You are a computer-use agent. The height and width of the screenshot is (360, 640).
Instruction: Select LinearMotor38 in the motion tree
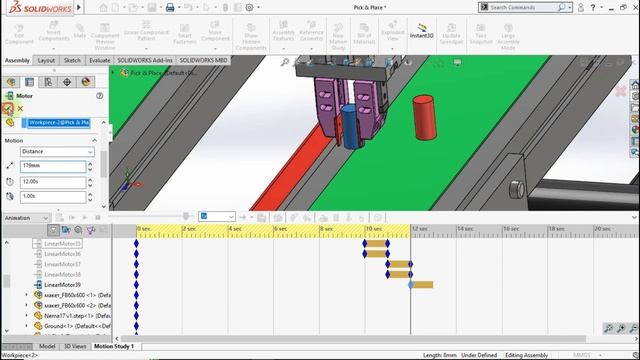click(62, 274)
